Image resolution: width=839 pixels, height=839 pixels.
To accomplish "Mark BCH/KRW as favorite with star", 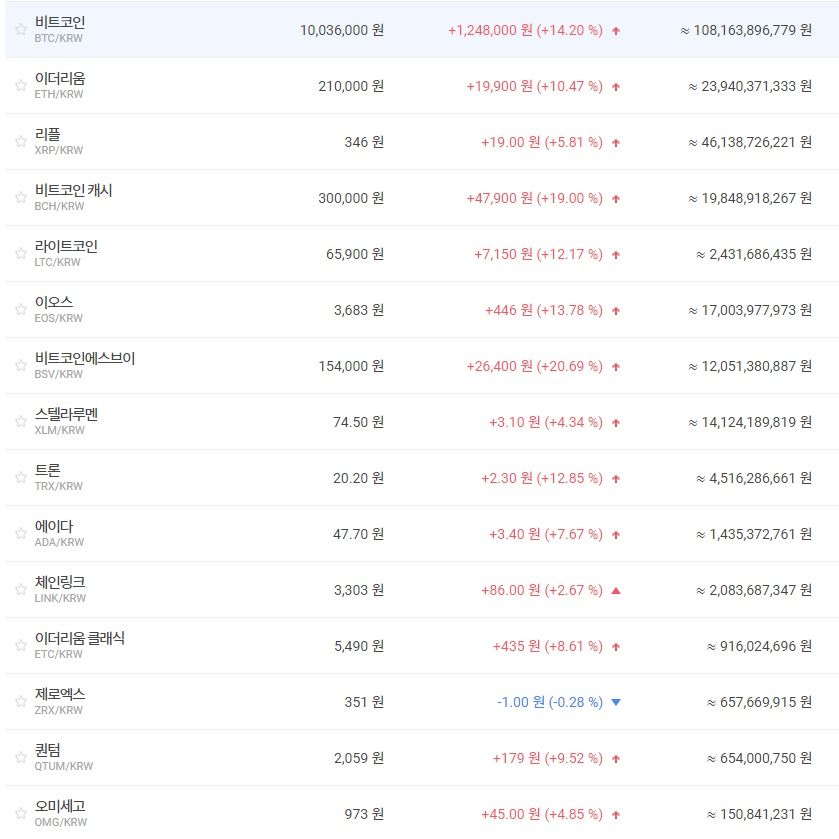I will [20, 198].
